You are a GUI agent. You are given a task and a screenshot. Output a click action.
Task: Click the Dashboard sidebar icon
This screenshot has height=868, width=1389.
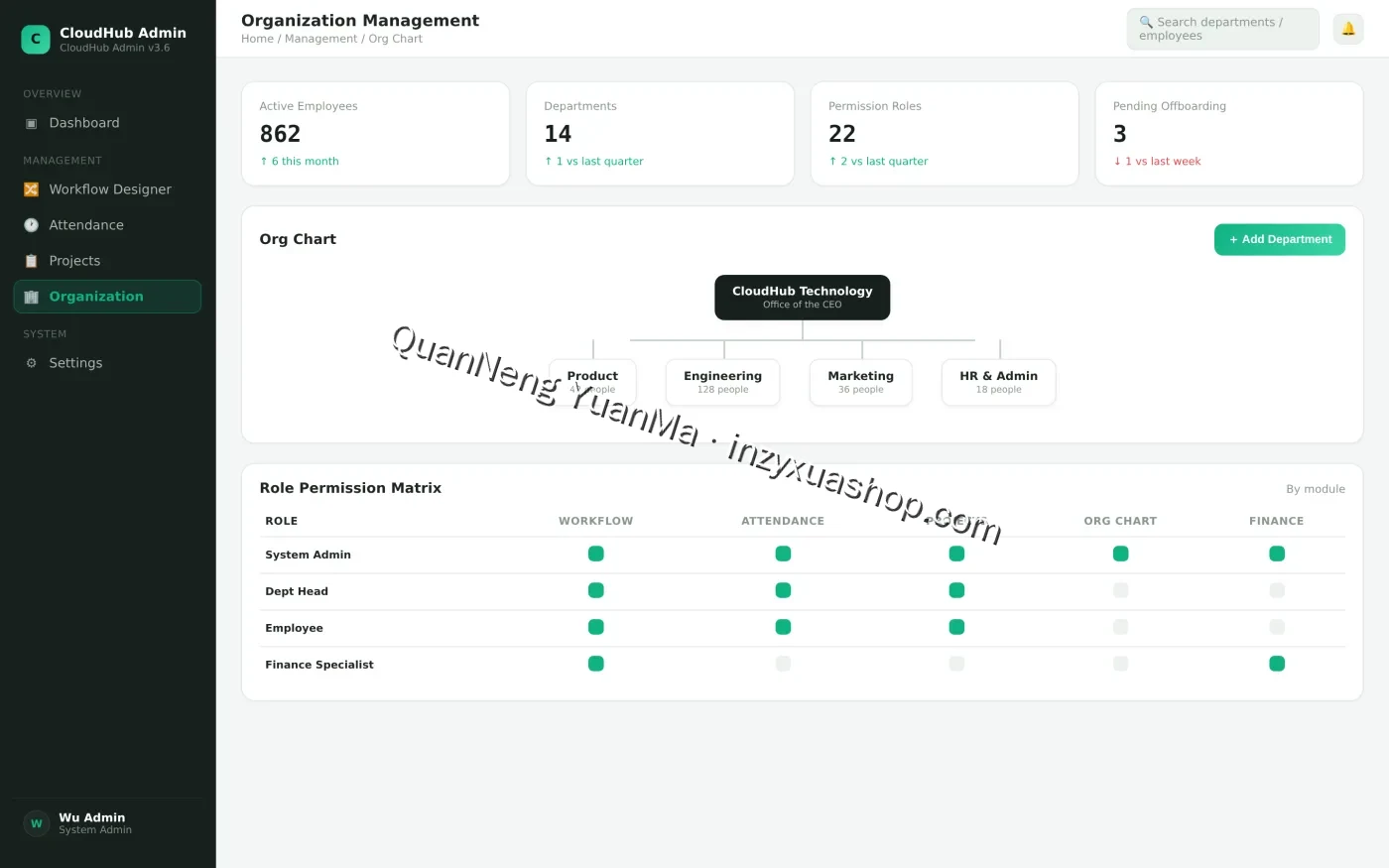tap(31, 123)
